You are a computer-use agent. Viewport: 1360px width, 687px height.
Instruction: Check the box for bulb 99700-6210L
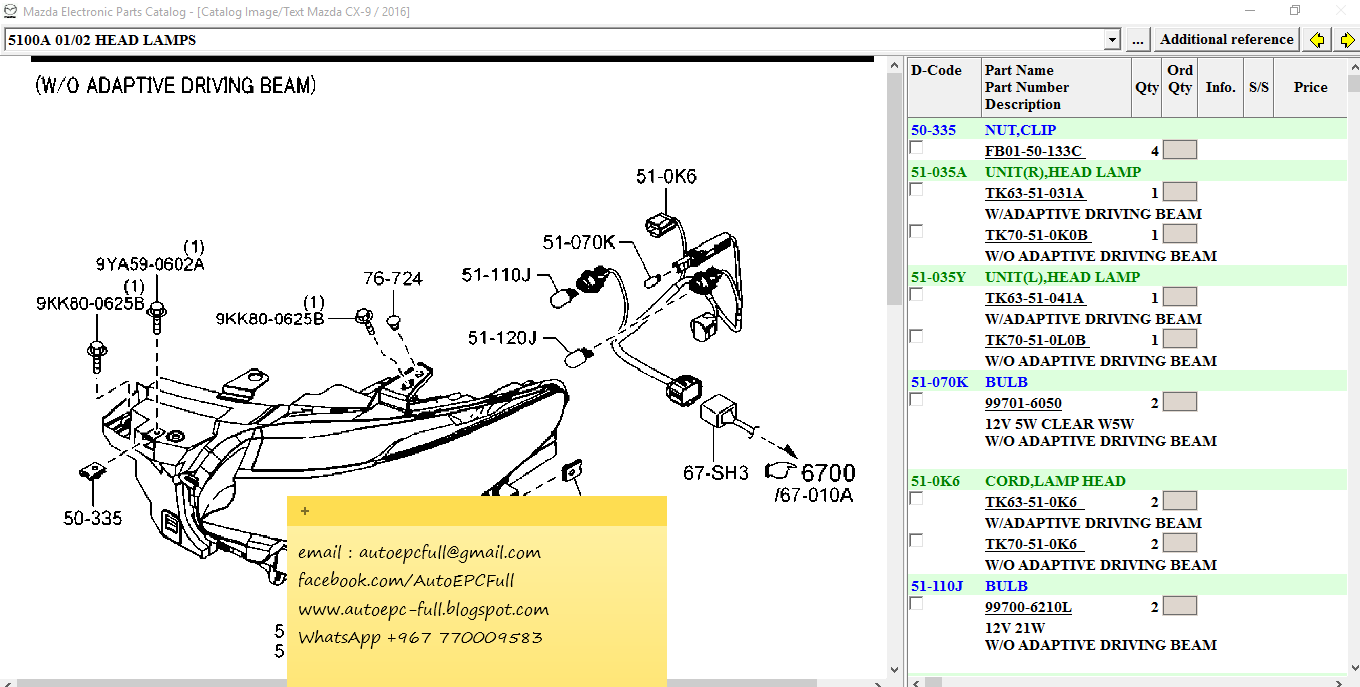916,603
